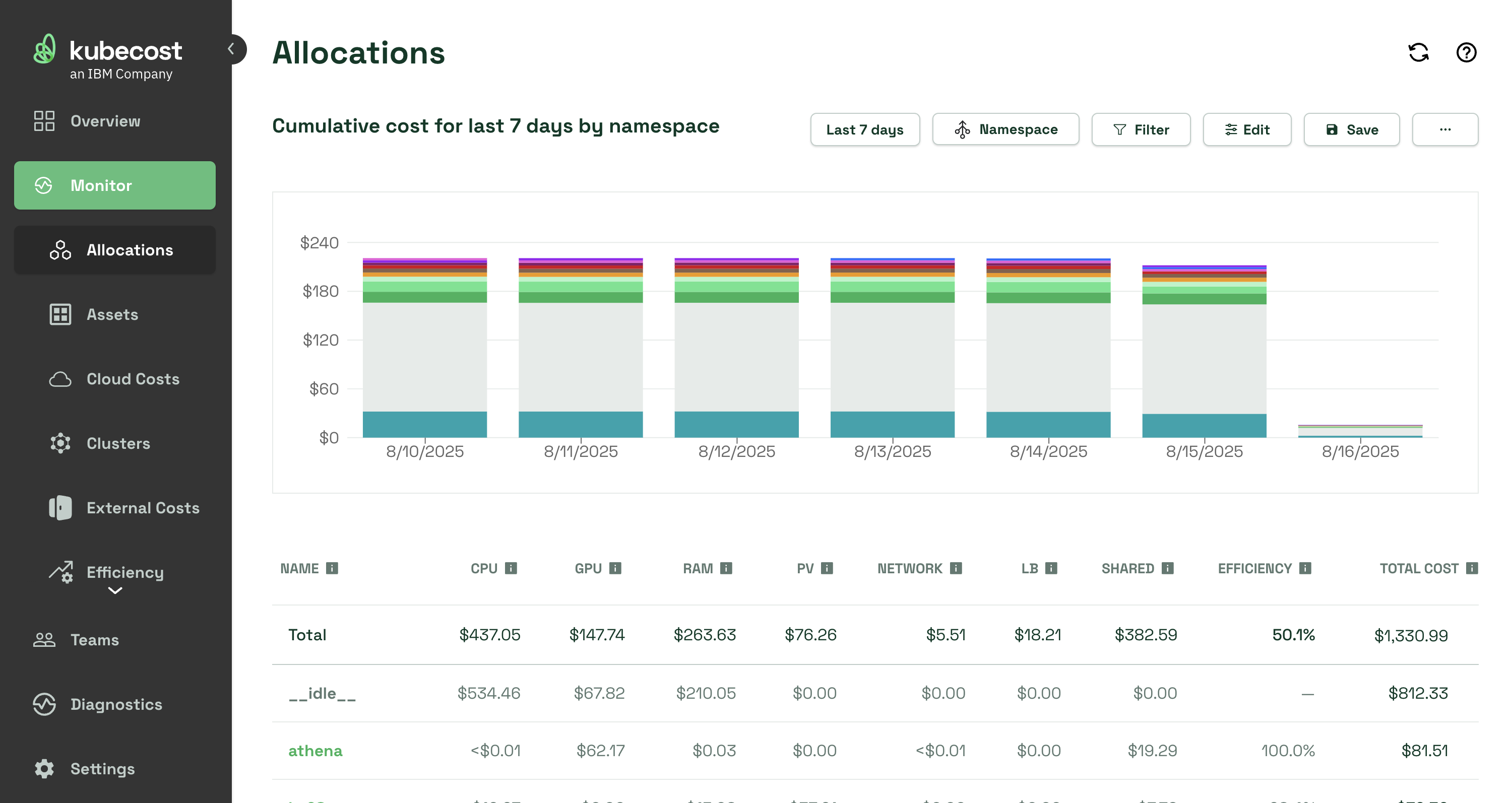Expand the Efficiency sidebar submenu
Viewport: 1512px width, 803px height.
(x=115, y=590)
